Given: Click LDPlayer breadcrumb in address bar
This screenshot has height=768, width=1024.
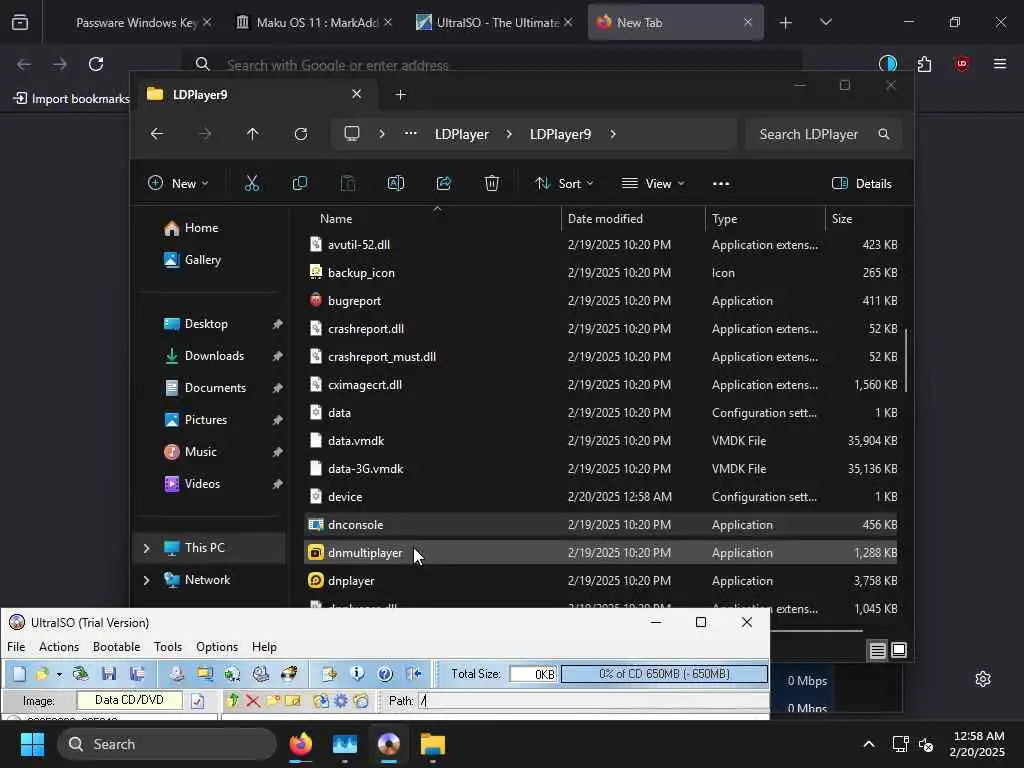Looking at the screenshot, I should 462,134.
